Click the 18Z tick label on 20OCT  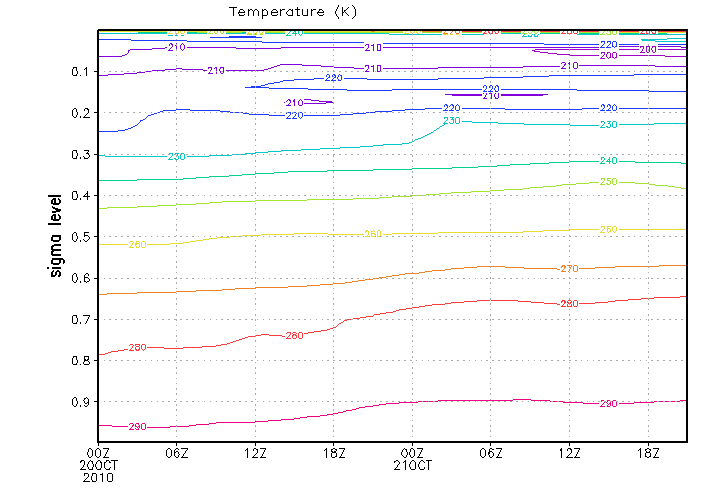coord(334,454)
